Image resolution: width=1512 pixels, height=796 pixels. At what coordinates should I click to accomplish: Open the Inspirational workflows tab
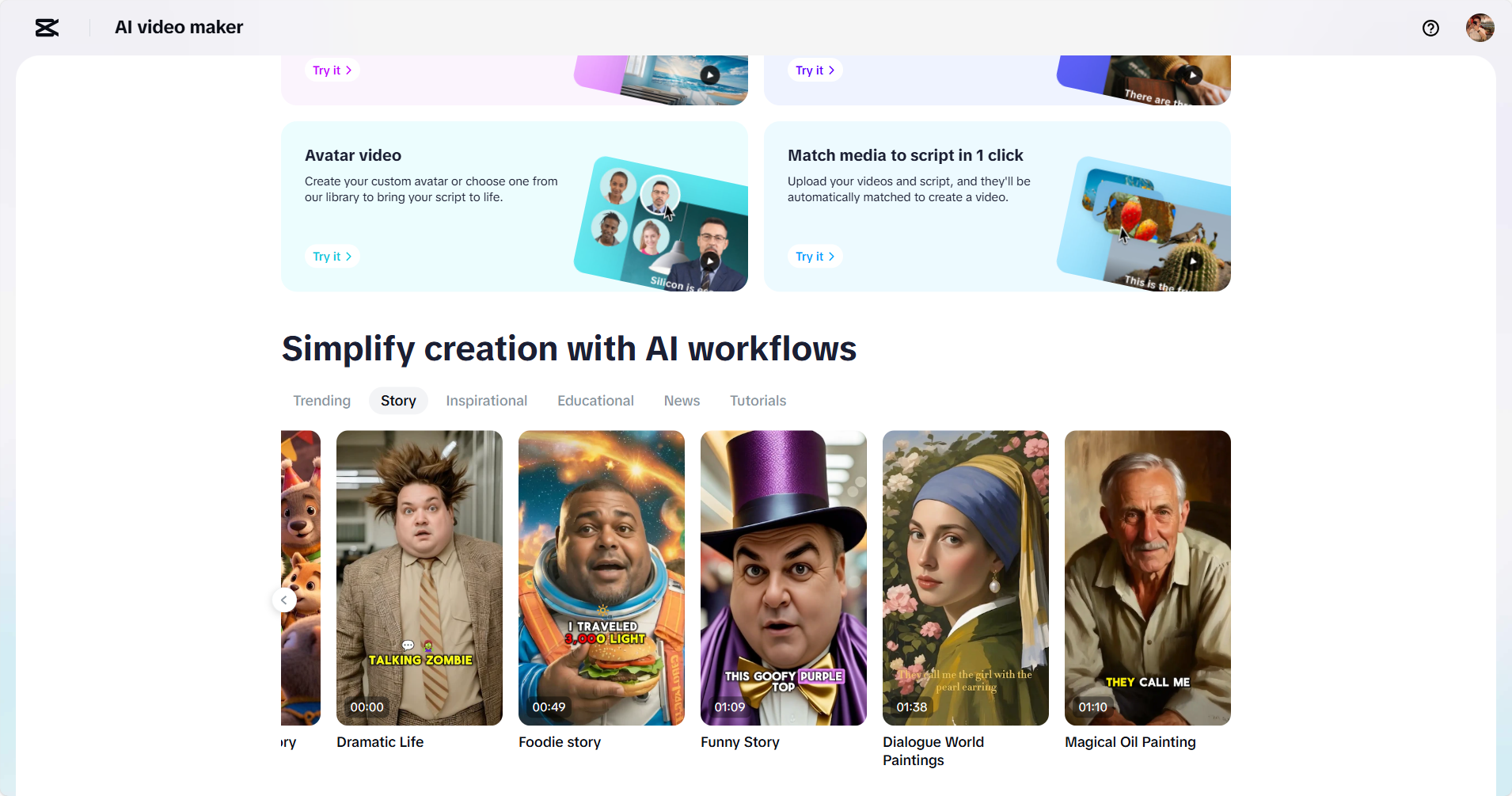(x=486, y=401)
